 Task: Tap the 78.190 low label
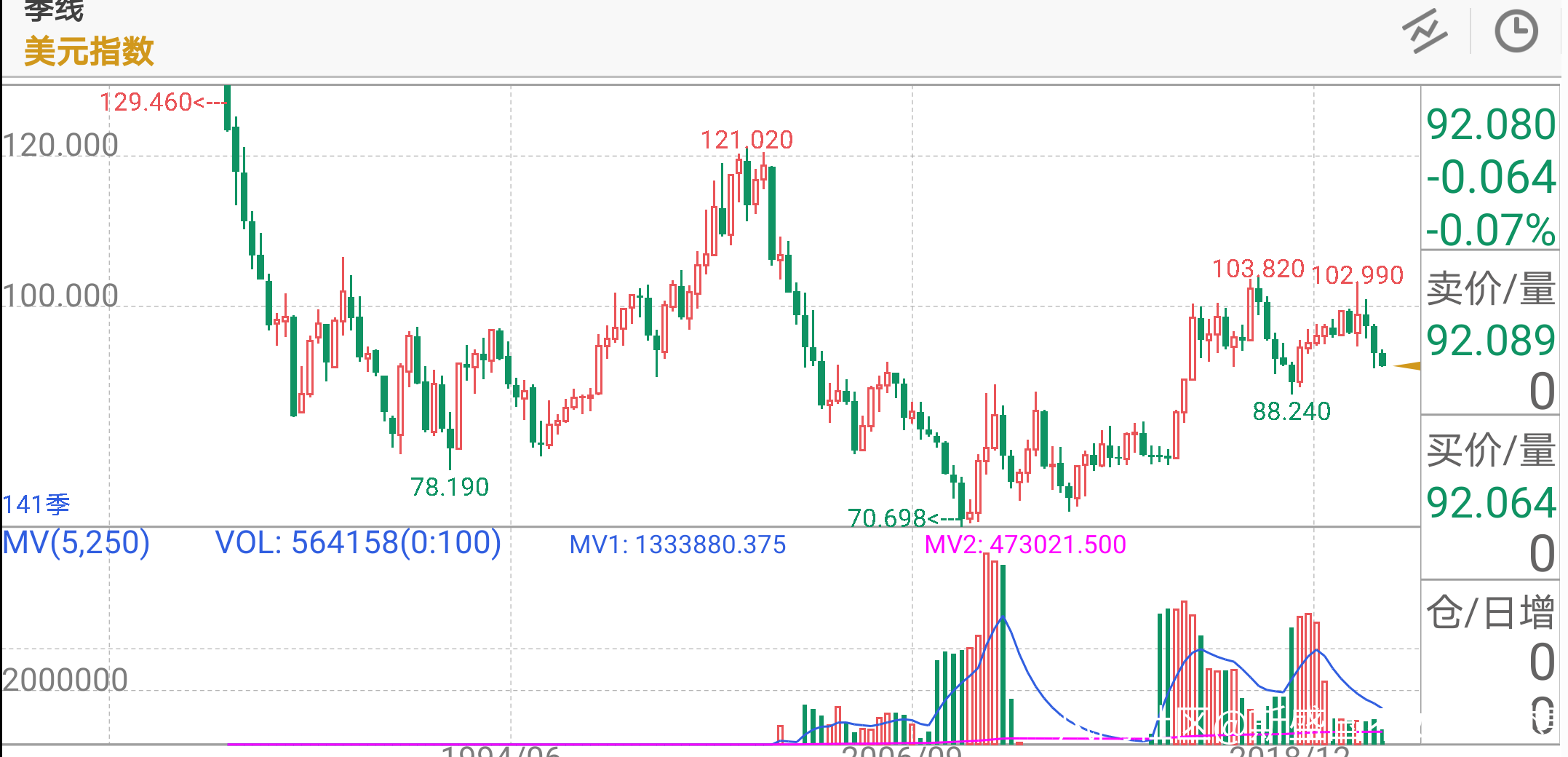pos(450,487)
